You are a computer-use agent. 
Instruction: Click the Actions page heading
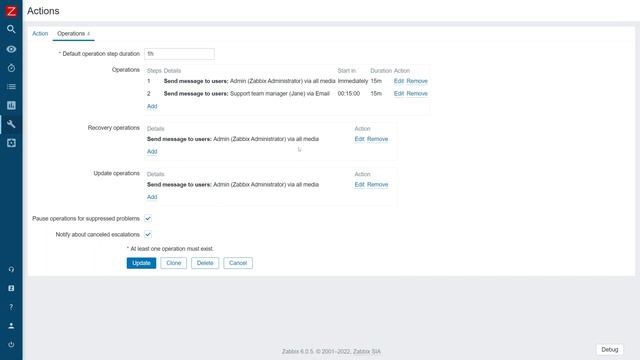click(43, 11)
